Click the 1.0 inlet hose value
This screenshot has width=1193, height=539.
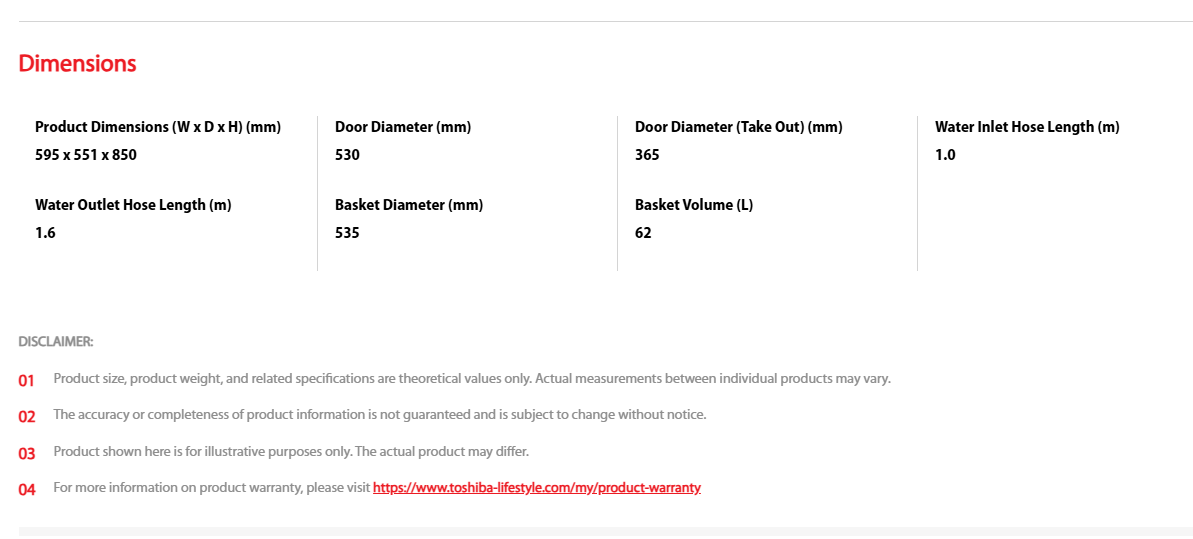click(x=945, y=155)
